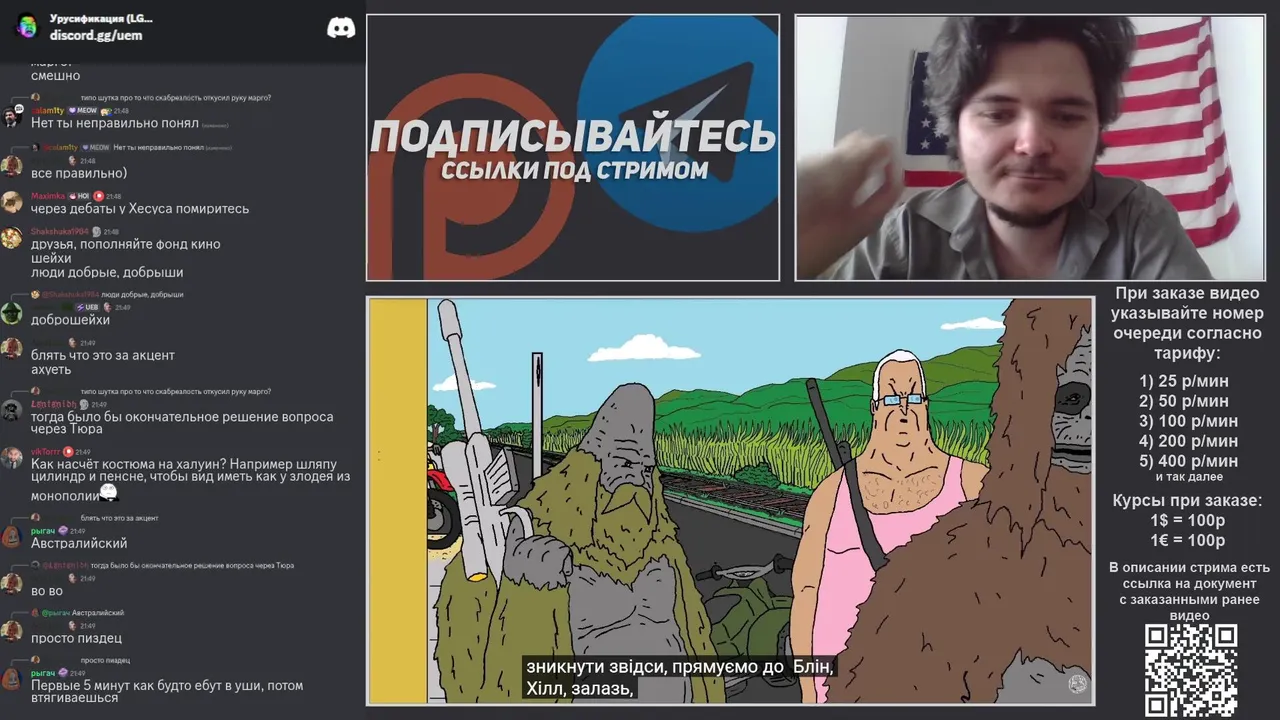Click the avatar beside 'все правильно)'

click(11, 166)
